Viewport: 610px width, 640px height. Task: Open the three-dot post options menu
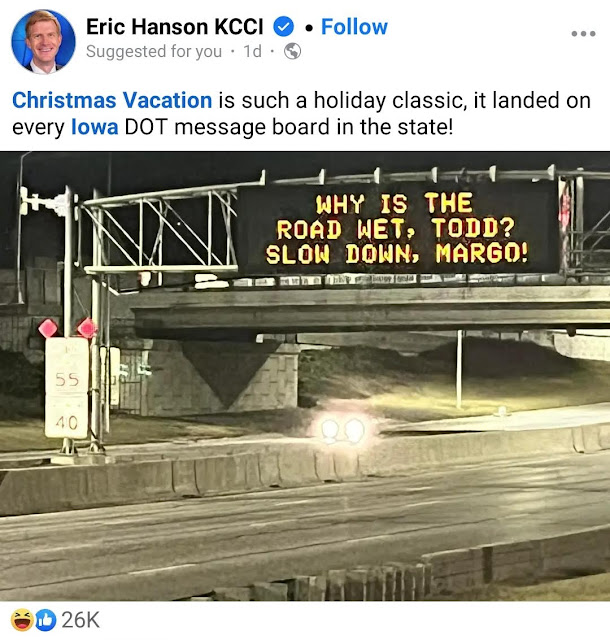click(583, 33)
